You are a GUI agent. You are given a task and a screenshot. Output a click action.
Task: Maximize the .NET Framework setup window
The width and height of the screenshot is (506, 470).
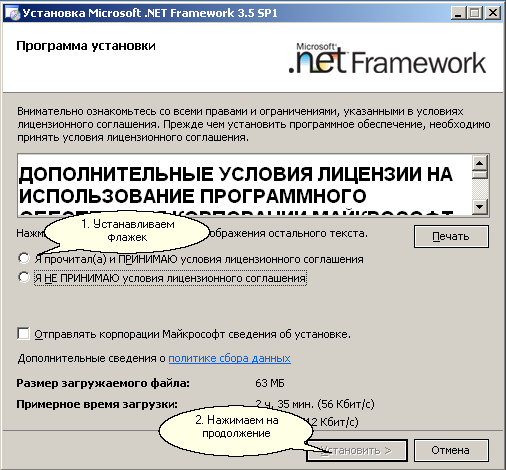(475, 13)
